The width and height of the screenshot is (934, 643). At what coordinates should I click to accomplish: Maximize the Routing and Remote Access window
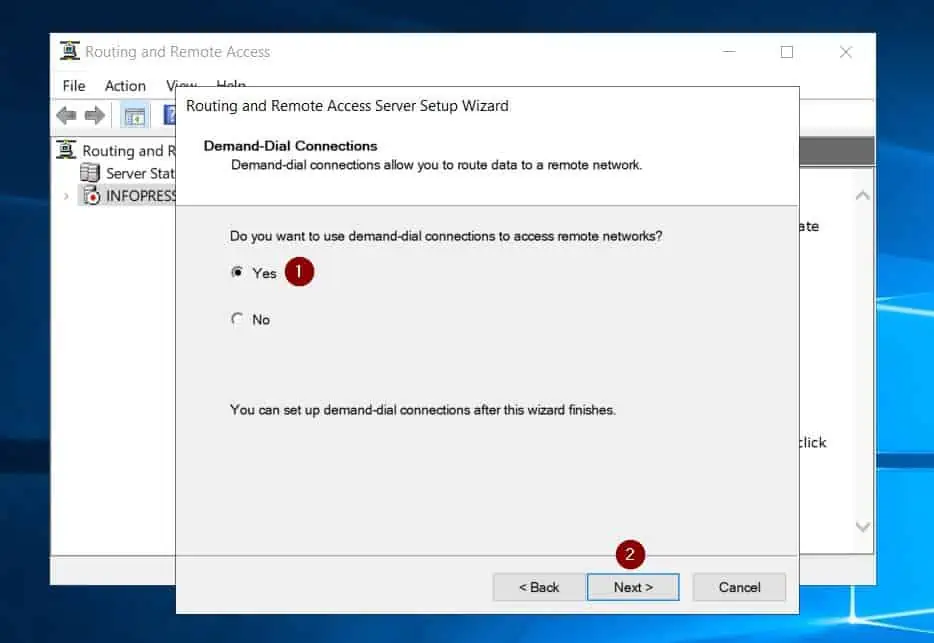787,52
